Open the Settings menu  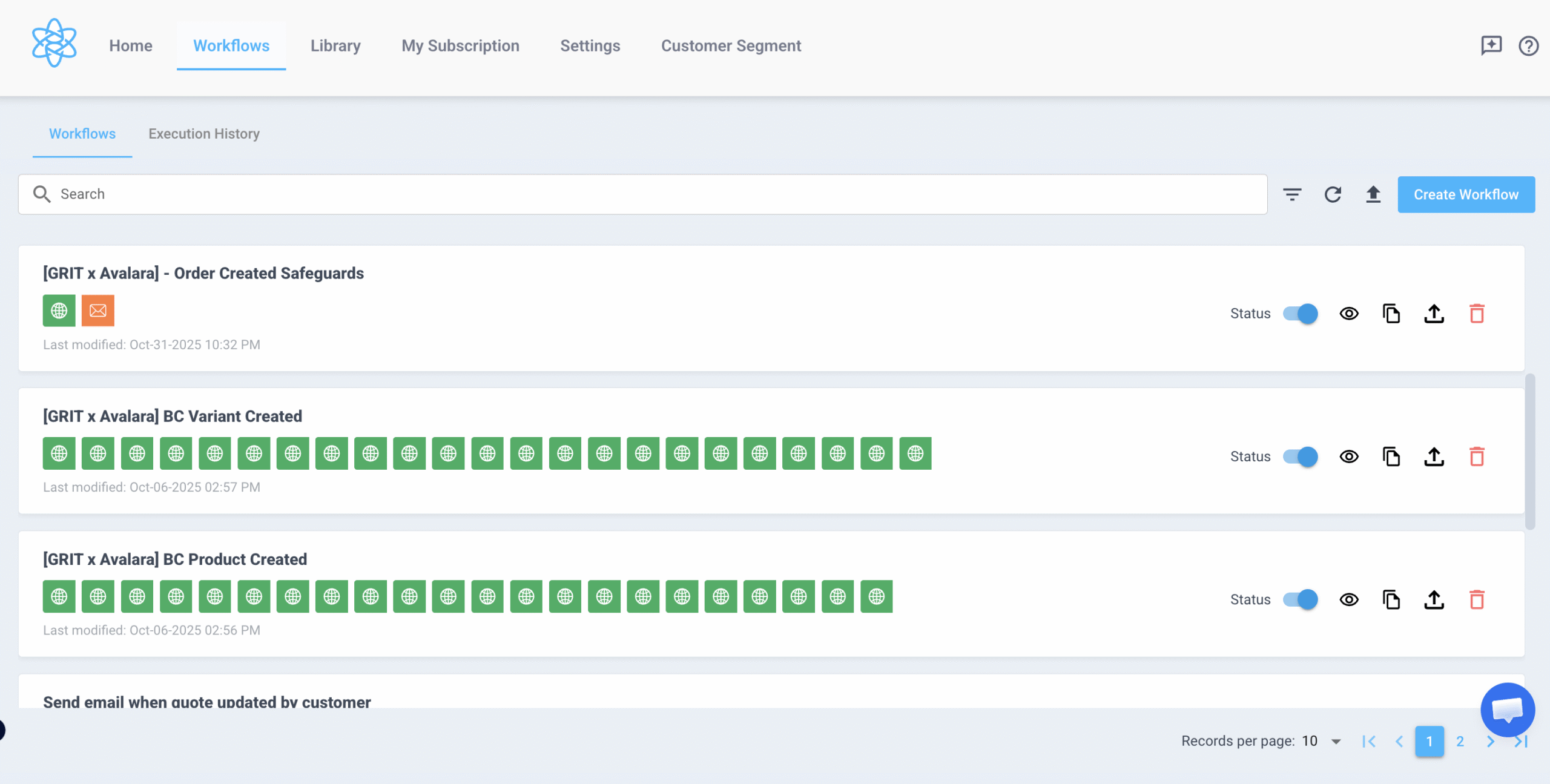tap(590, 46)
